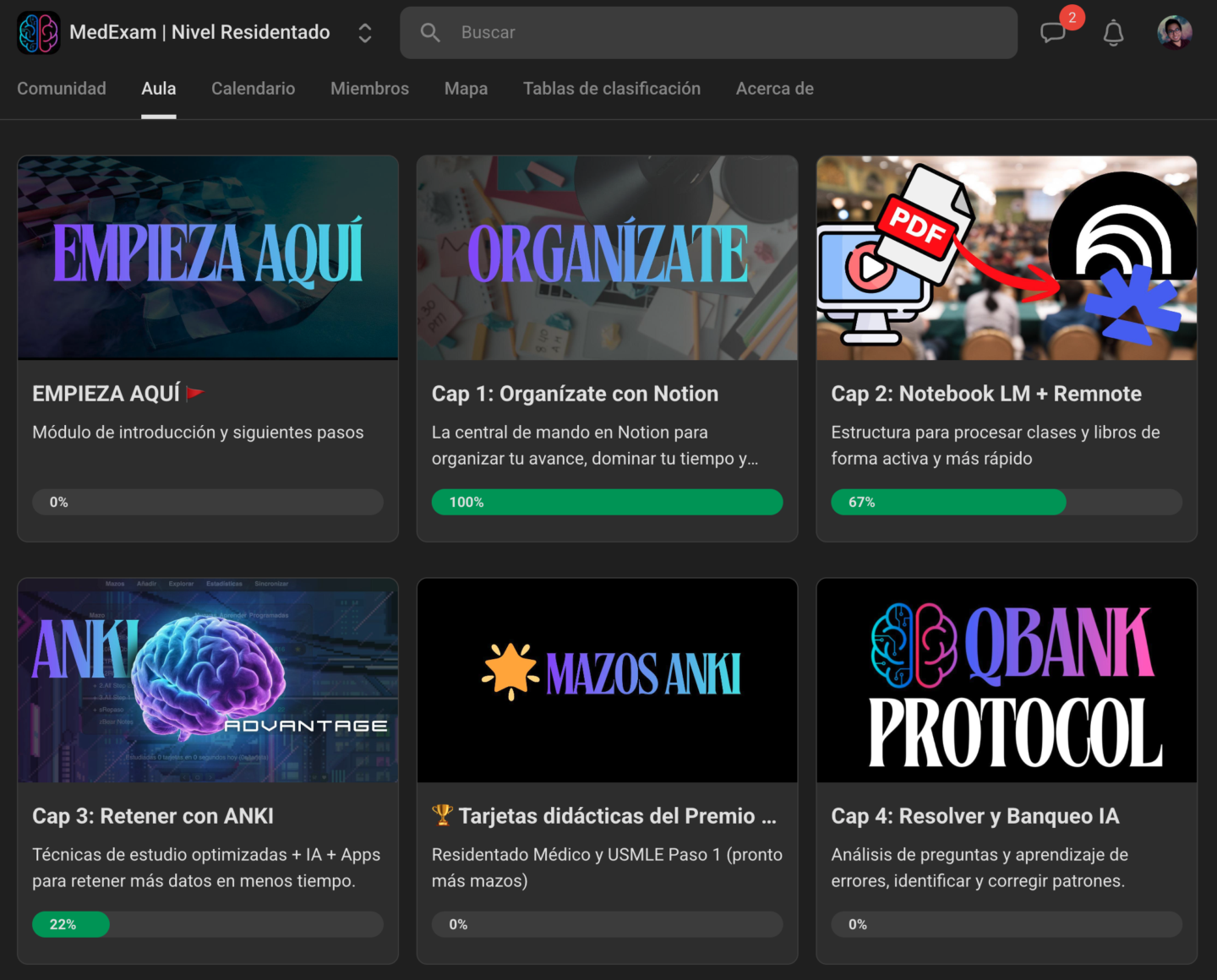Click the red flag next to EMPIEZA AQUÍ
The image size is (1217, 980).
click(x=195, y=393)
